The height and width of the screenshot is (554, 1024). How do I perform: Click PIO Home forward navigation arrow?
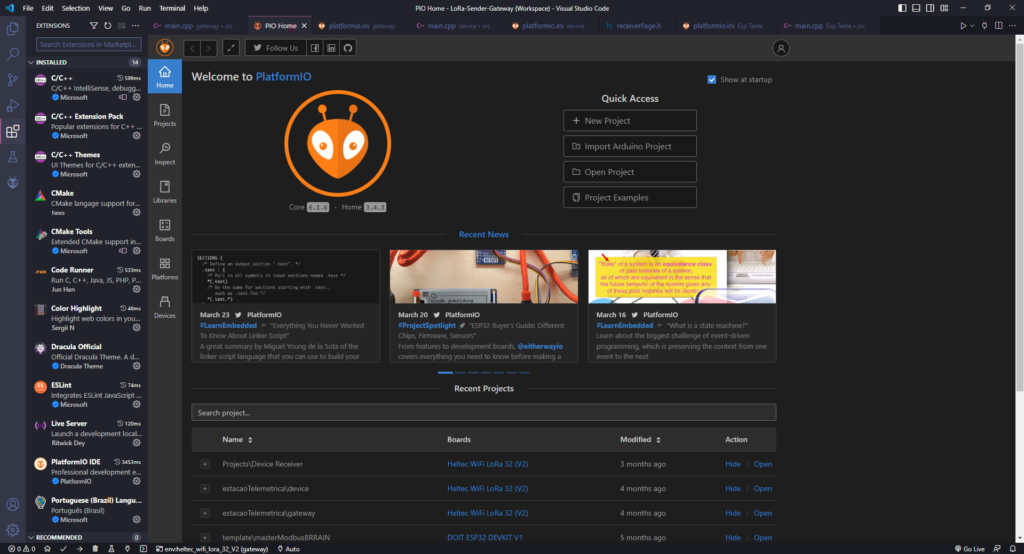coord(208,48)
